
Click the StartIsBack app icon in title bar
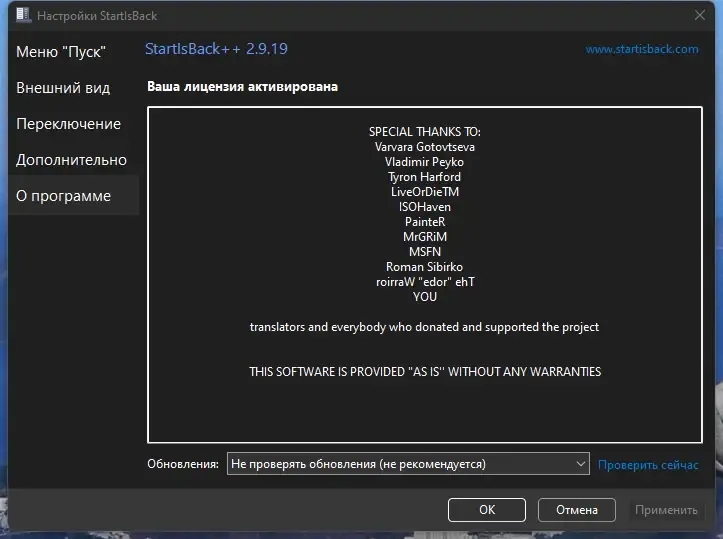(x=23, y=15)
